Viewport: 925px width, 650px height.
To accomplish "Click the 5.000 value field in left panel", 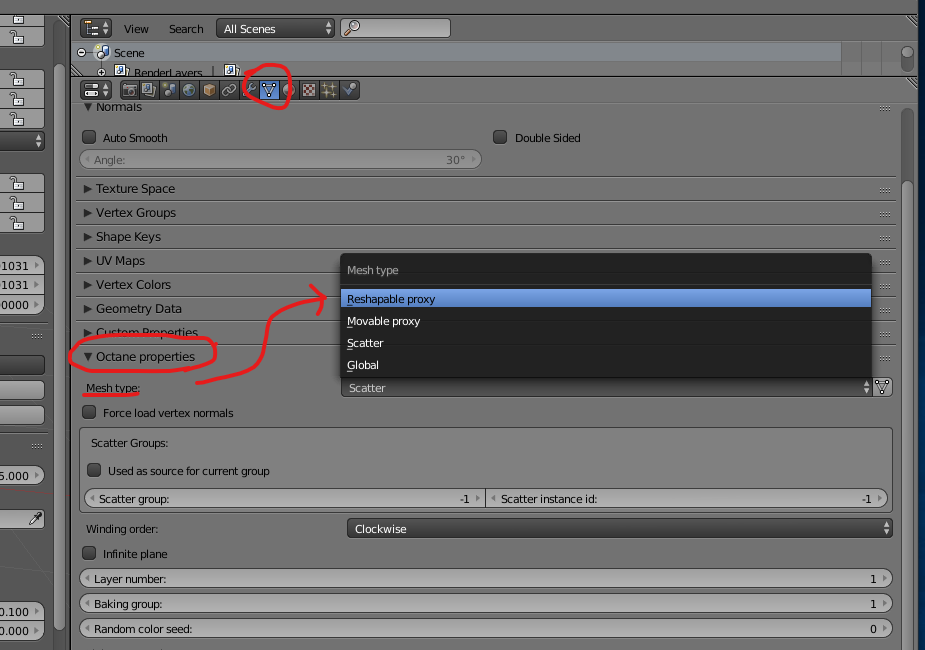I will (21, 475).
